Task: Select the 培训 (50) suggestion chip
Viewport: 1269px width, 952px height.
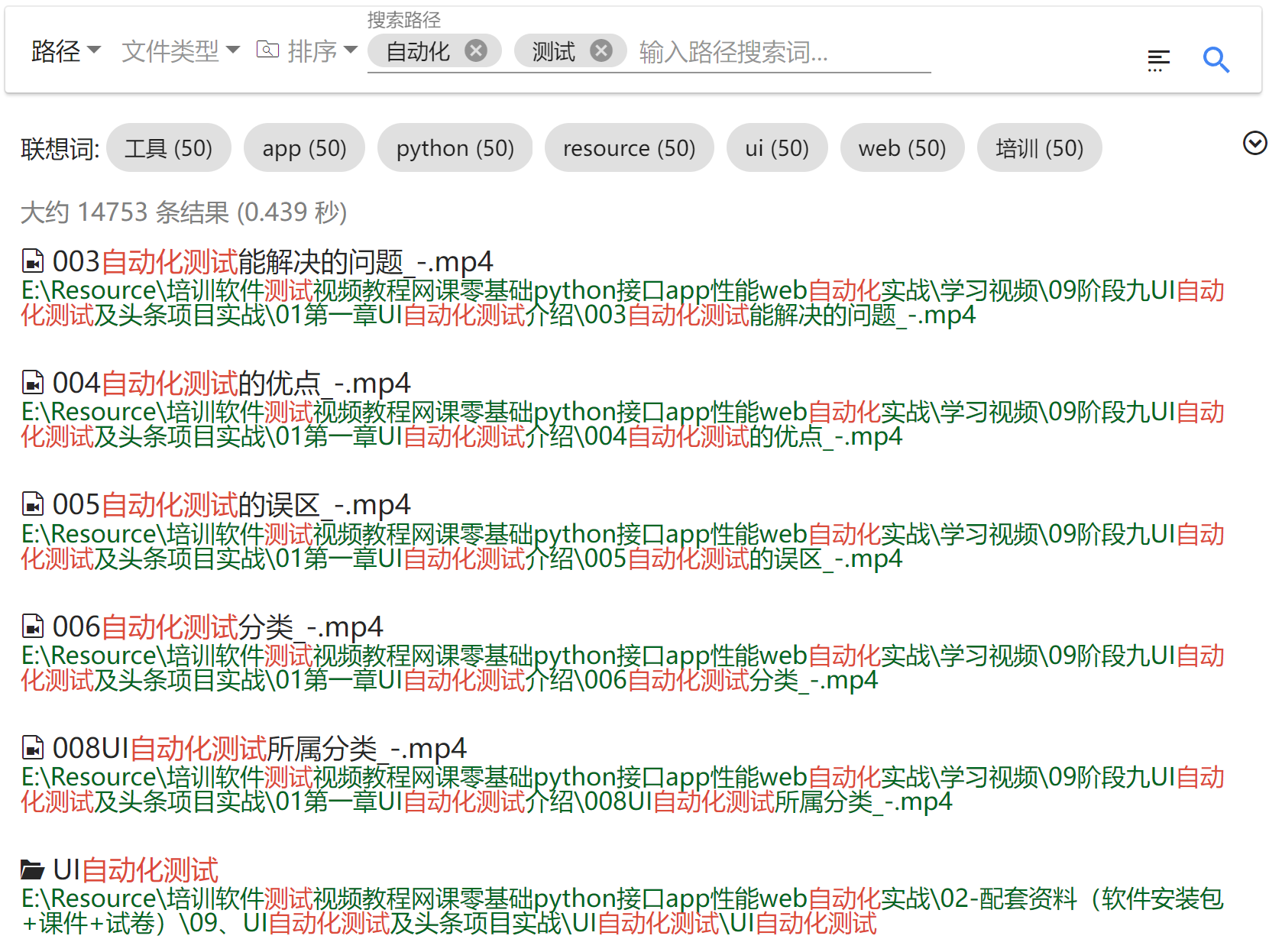Action: pos(1039,148)
